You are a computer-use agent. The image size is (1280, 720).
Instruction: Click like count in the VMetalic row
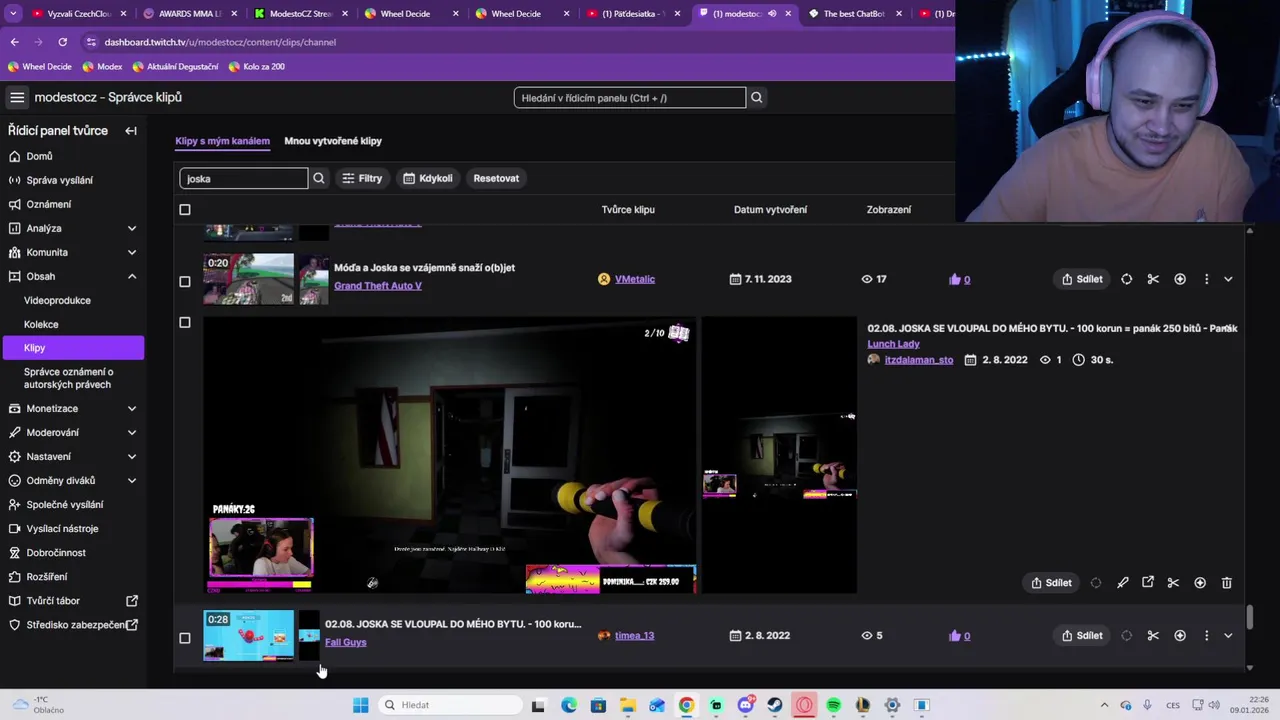(x=960, y=279)
